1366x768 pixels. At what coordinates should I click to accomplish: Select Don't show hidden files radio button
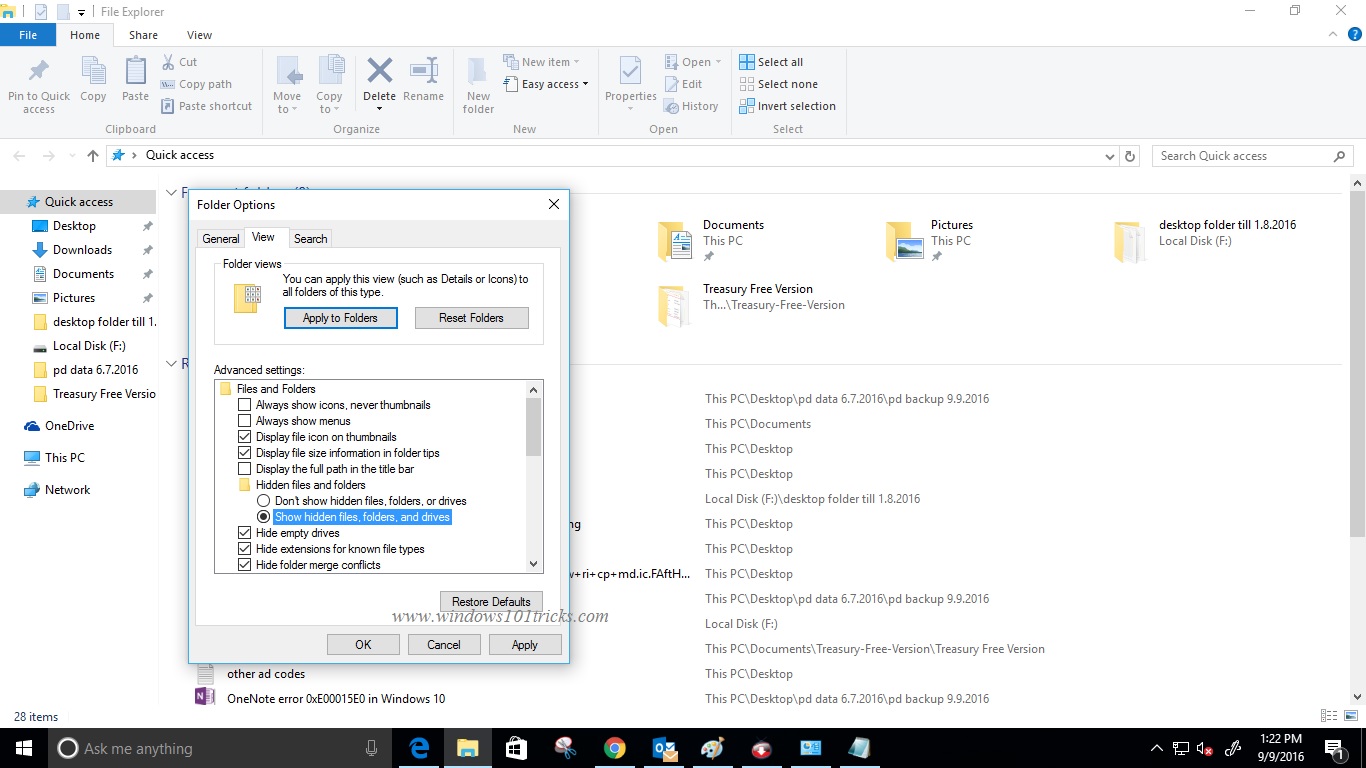[x=264, y=500]
